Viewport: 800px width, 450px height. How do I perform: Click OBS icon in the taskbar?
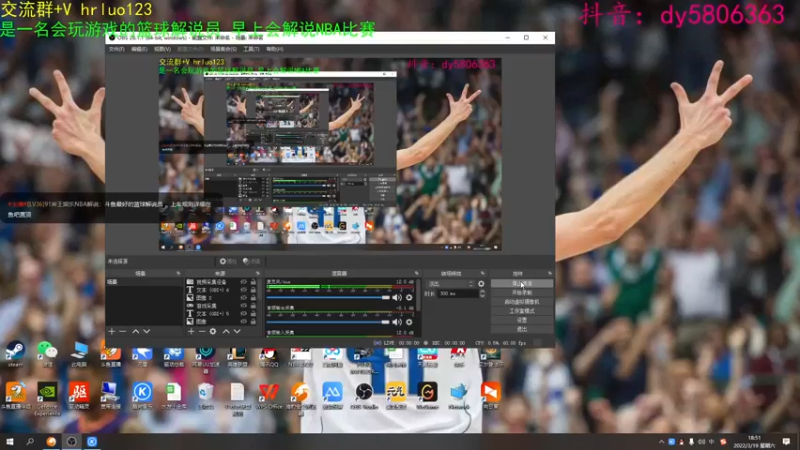71,441
